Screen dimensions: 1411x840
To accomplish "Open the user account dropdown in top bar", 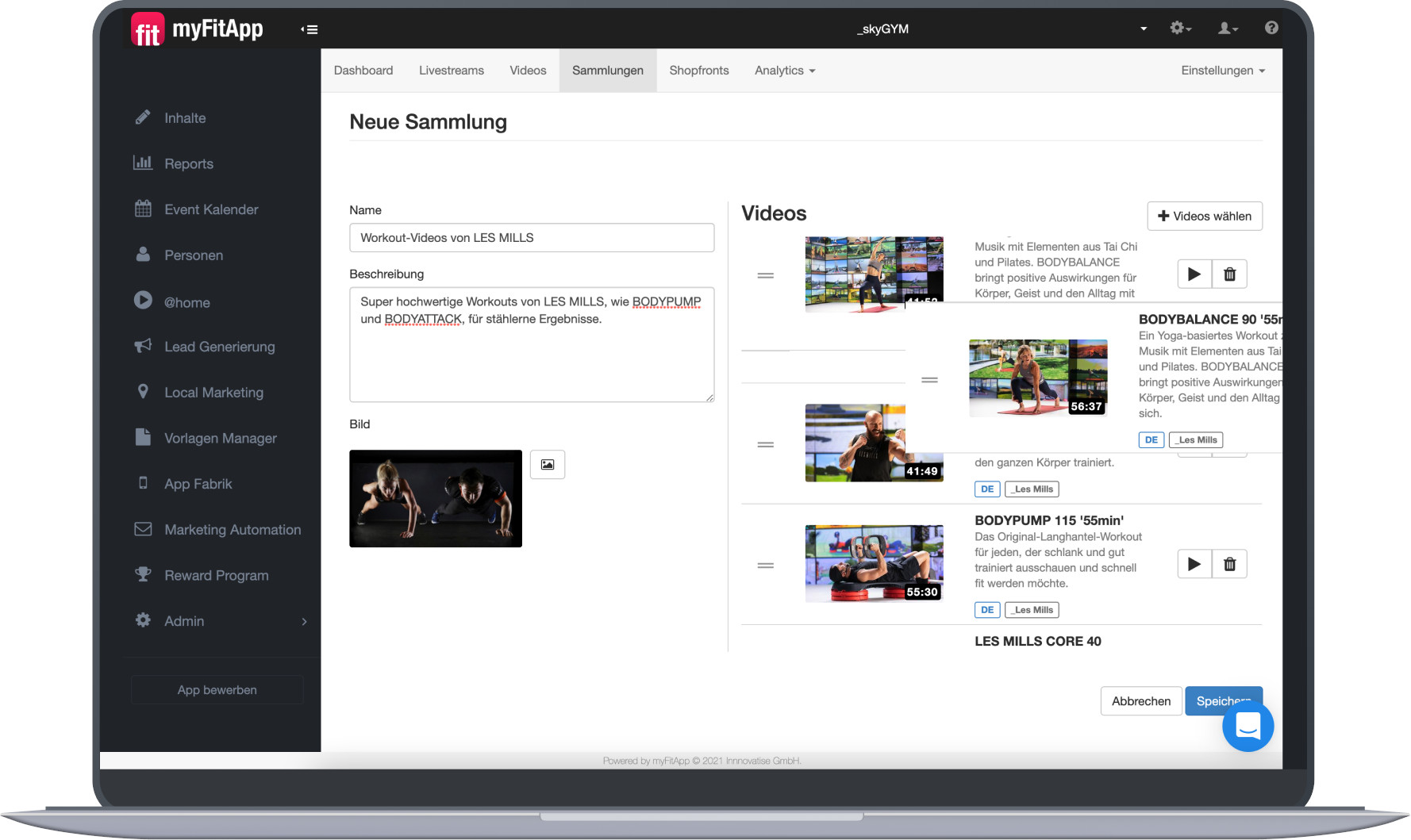I will tap(1228, 29).
